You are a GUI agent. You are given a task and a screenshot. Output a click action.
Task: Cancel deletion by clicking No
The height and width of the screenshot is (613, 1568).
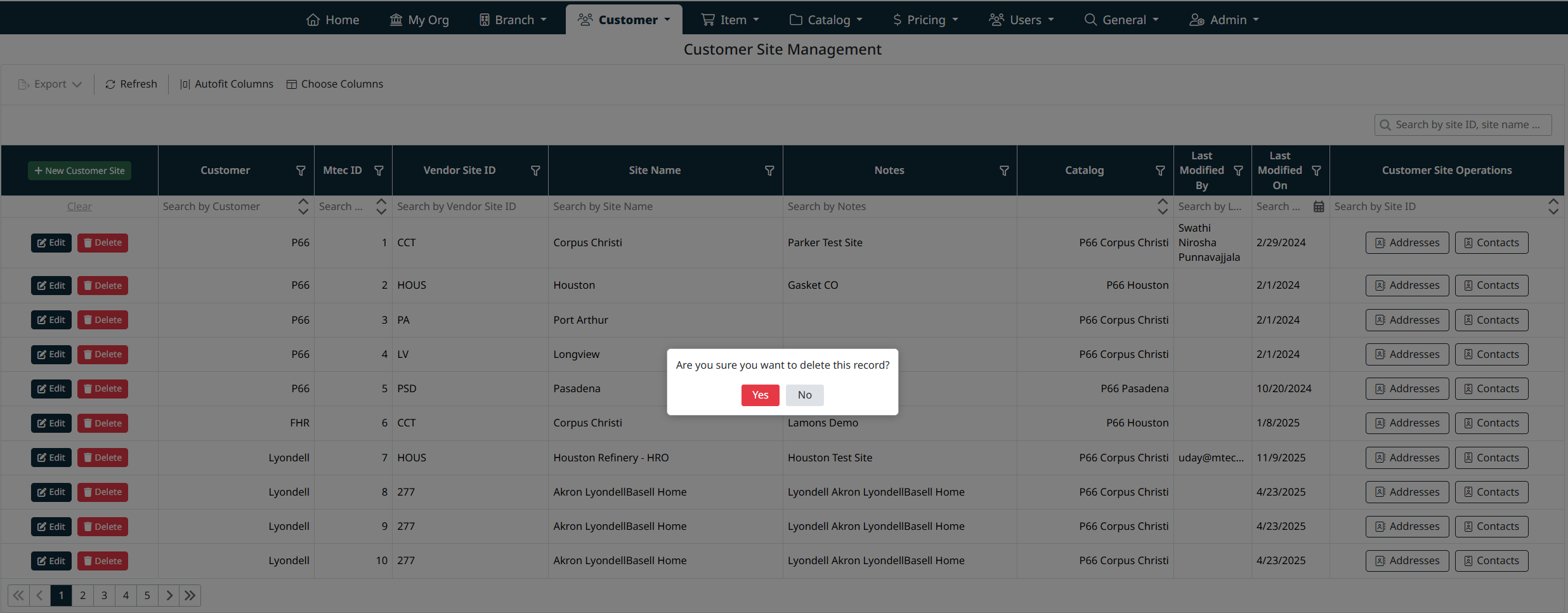[x=804, y=395]
